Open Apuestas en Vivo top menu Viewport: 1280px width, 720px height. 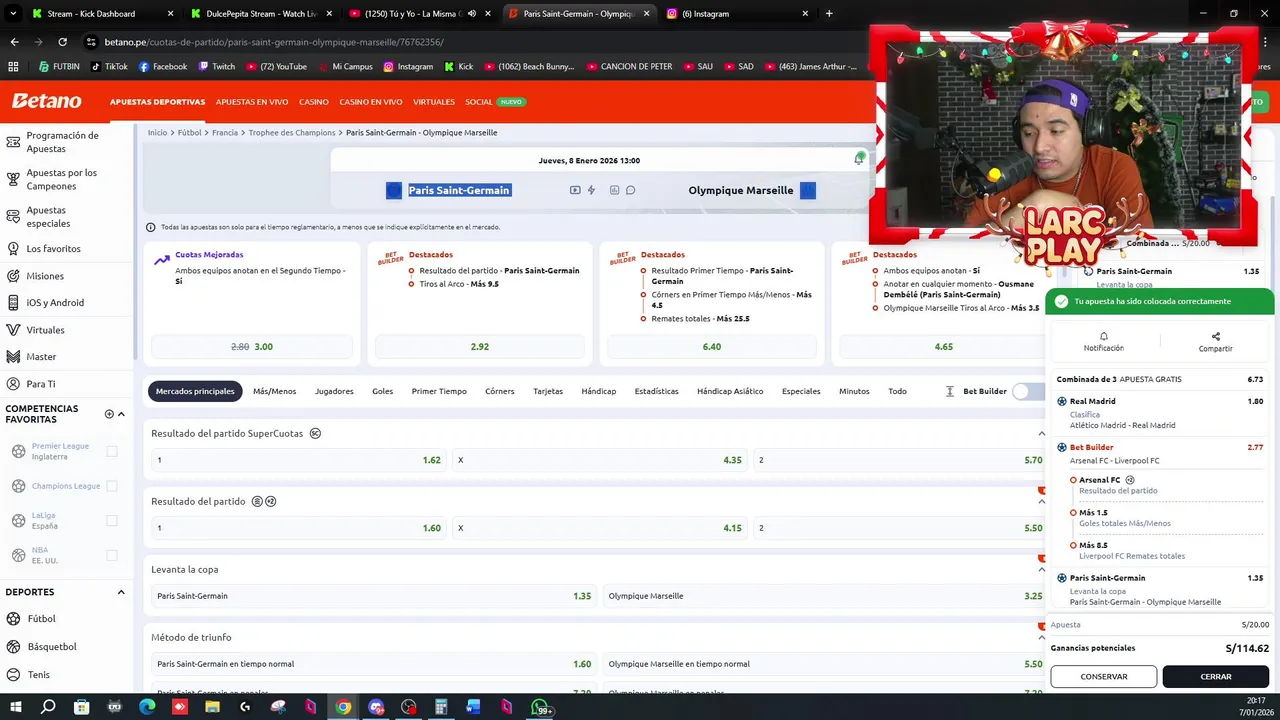point(252,102)
